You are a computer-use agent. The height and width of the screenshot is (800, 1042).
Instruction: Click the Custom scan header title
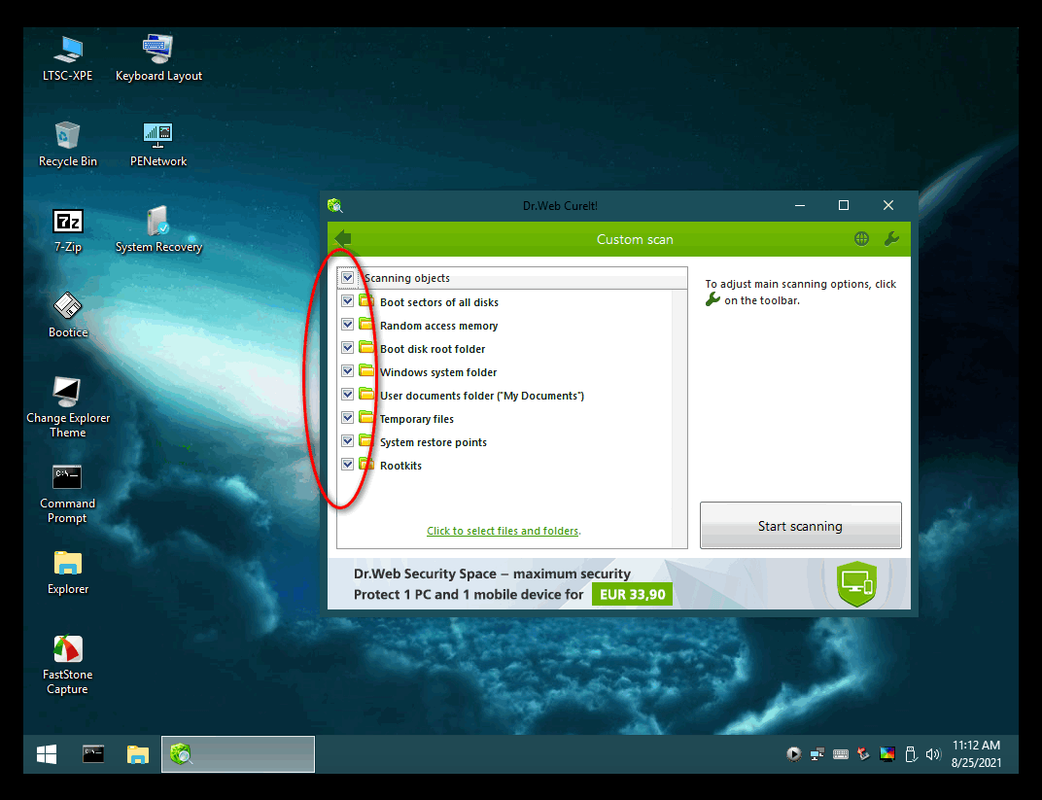click(x=635, y=239)
